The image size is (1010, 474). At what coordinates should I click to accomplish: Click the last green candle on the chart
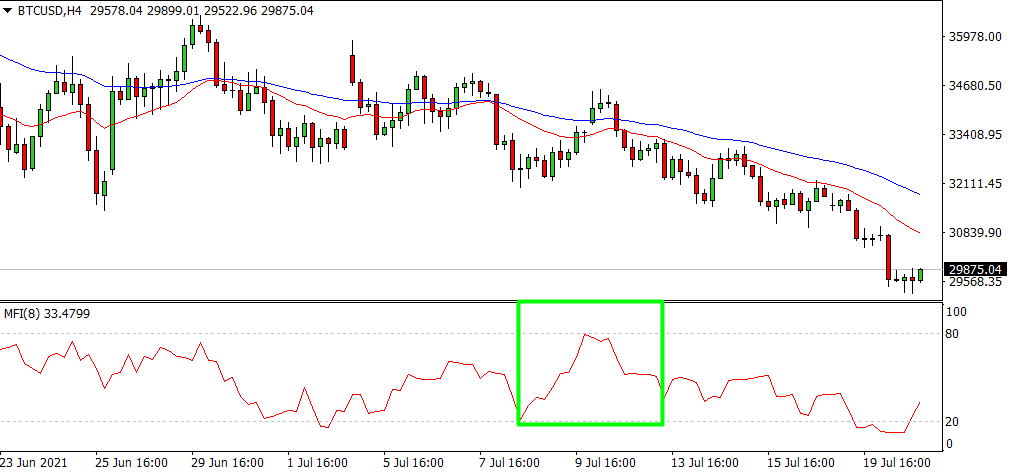[920, 274]
